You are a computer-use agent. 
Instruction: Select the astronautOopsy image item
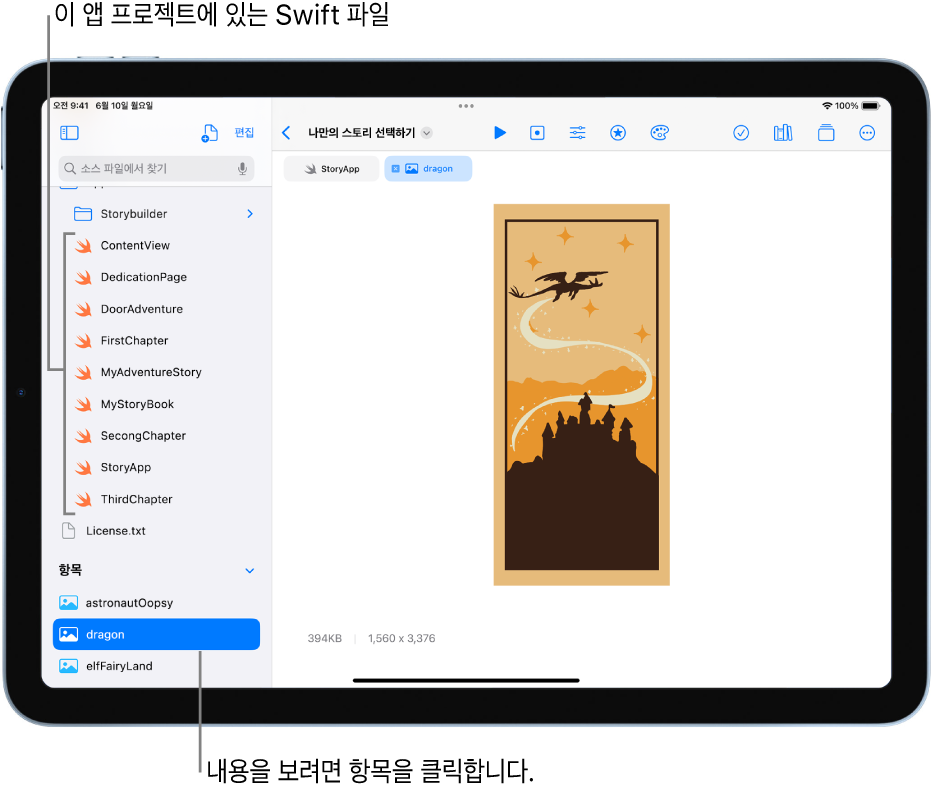156,603
